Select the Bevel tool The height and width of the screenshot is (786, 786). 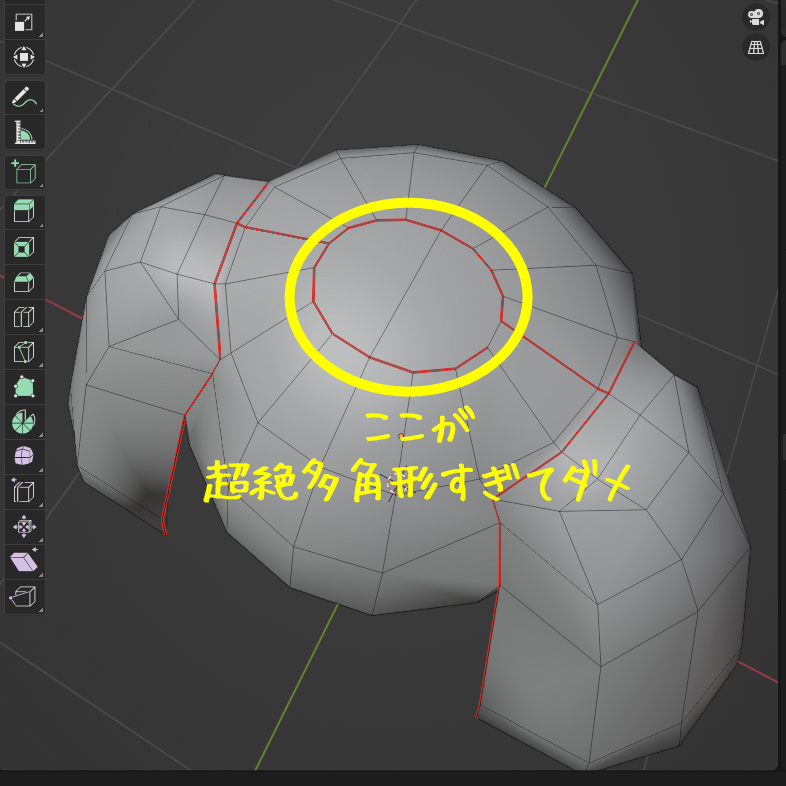coord(24,282)
